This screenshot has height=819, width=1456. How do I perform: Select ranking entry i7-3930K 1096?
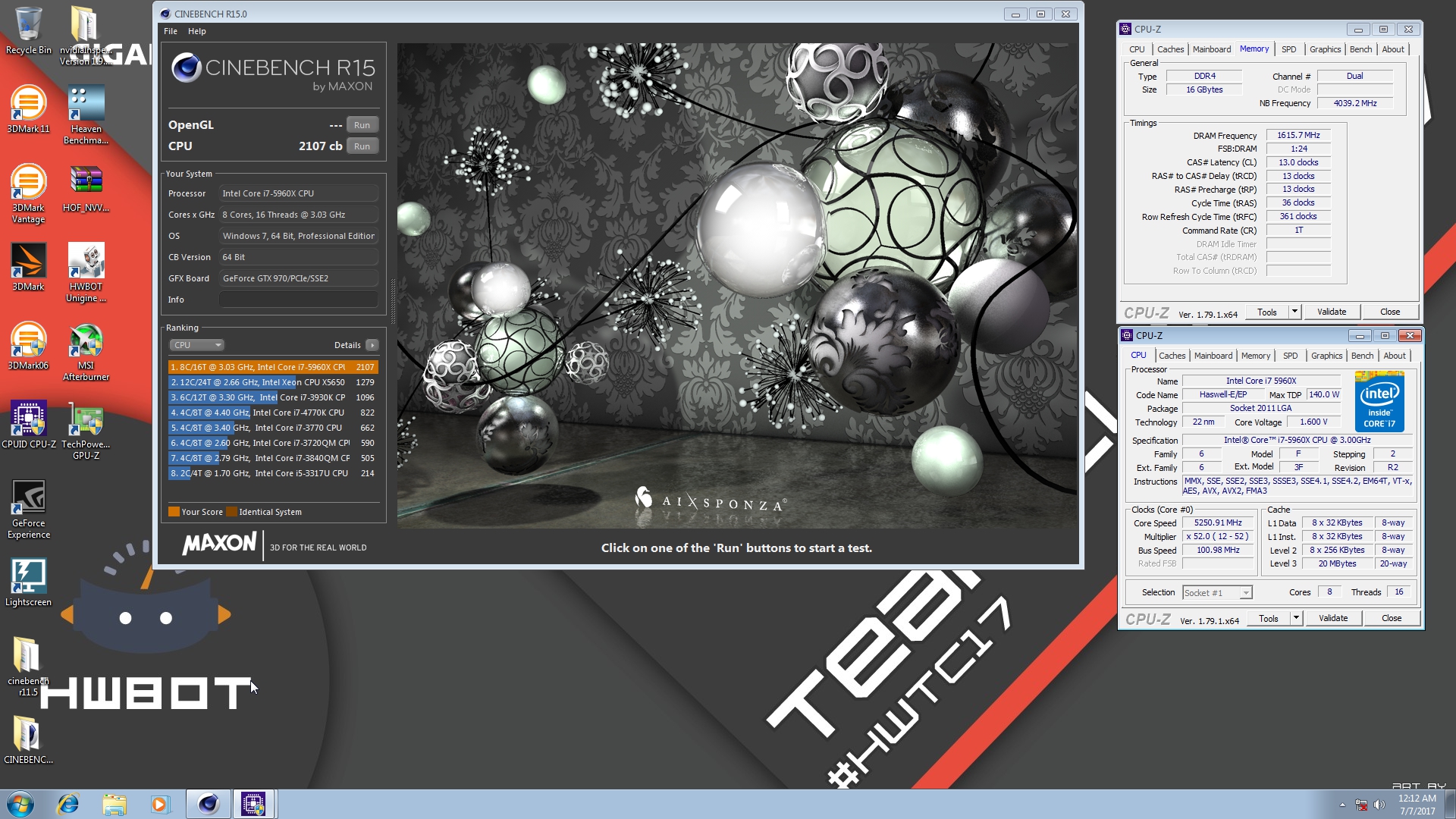pos(273,397)
